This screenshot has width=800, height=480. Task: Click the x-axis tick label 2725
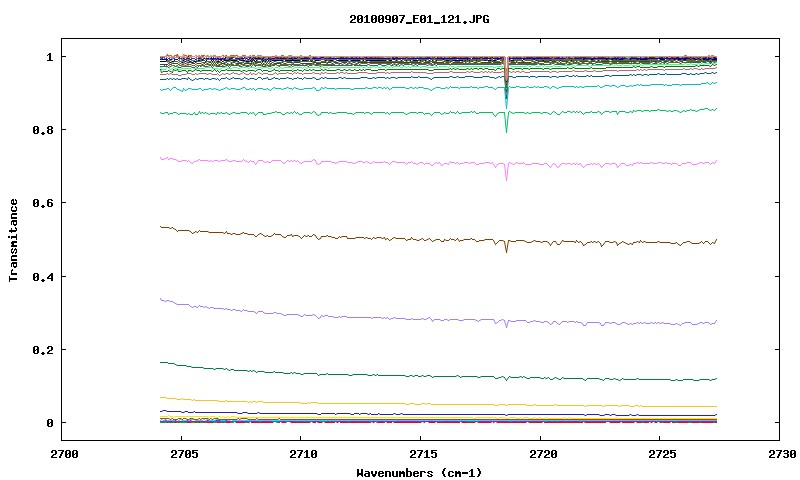pos(662,454)
